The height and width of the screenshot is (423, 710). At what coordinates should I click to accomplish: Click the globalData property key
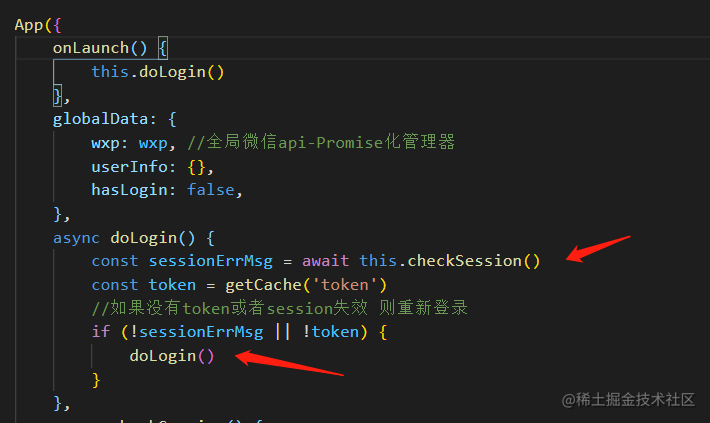click(x=101, y=119)
